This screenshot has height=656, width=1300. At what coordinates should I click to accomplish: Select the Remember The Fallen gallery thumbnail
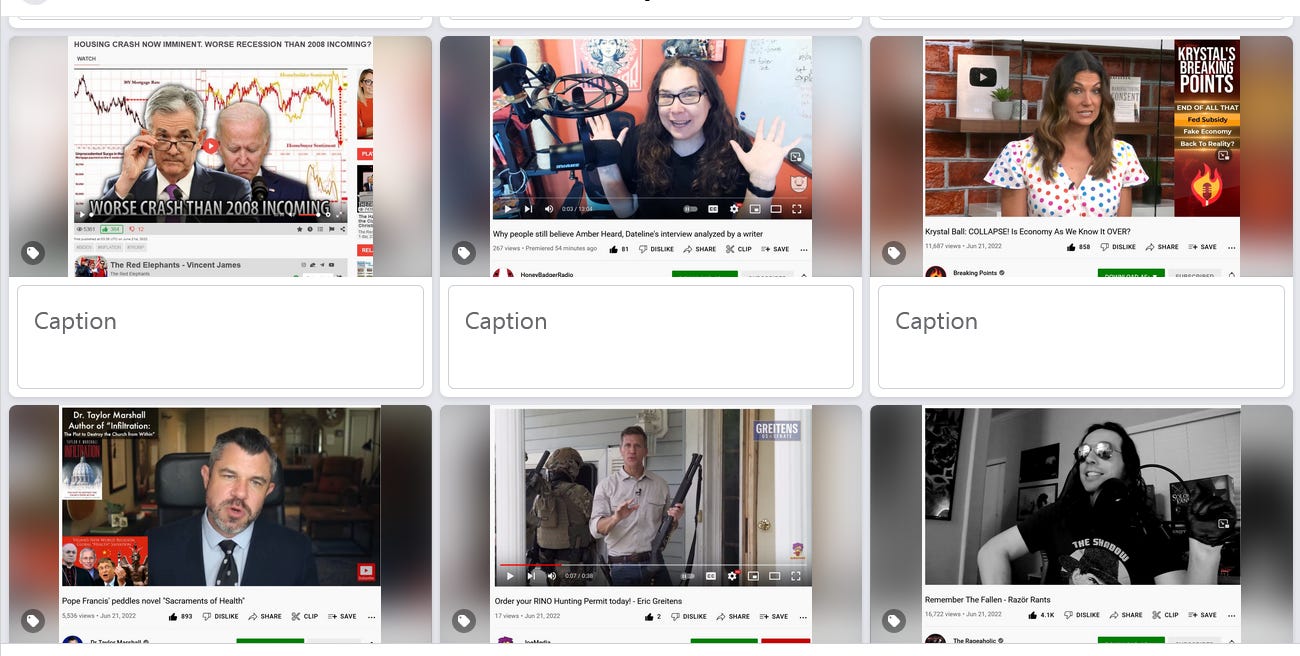(x=1081, y=524)
